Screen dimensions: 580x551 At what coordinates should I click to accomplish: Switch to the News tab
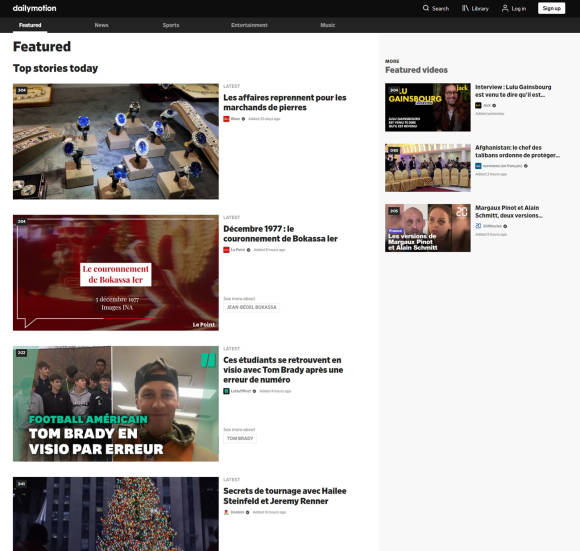coord(101,25)
